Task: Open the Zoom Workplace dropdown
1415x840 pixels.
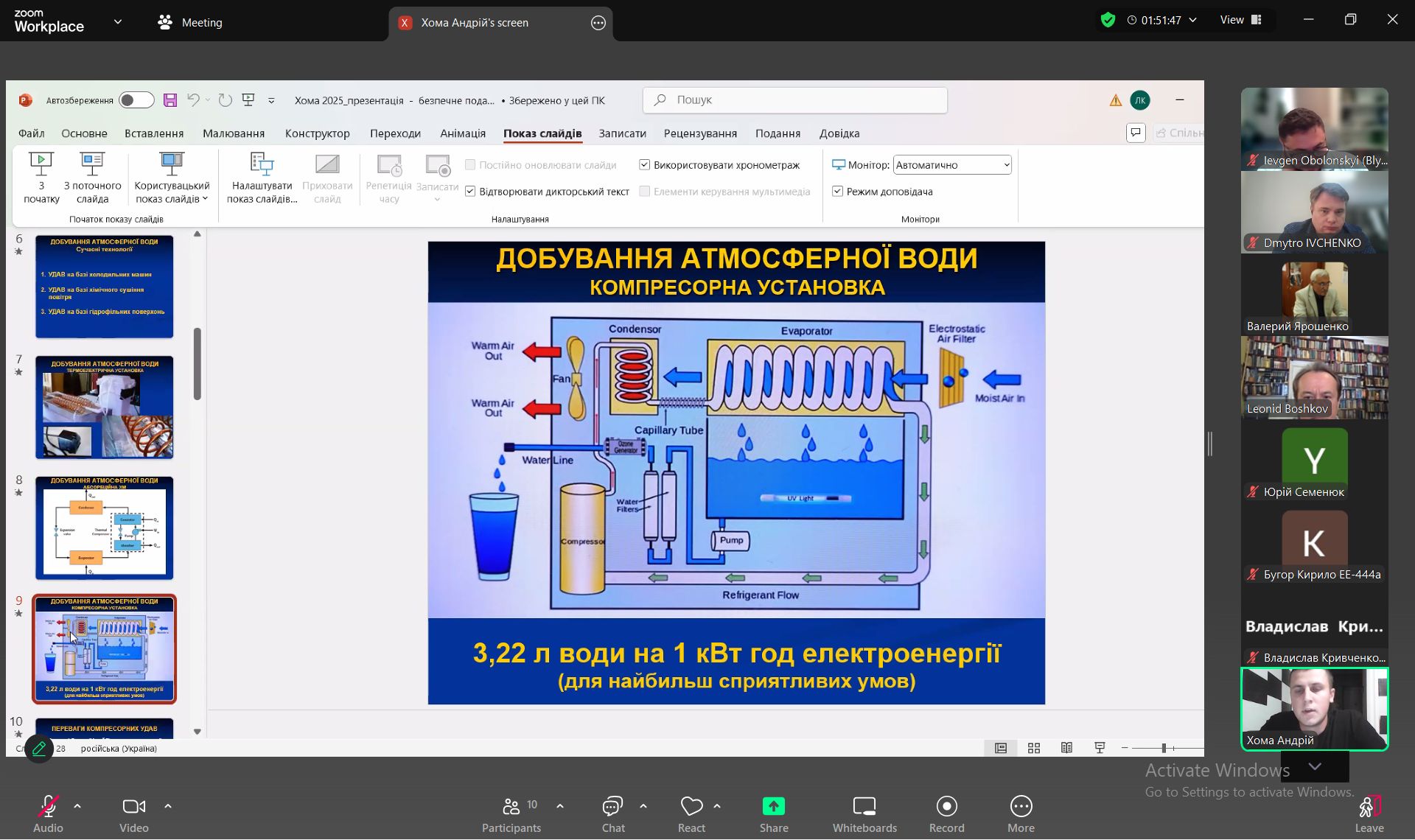Action: pos(117,22)
